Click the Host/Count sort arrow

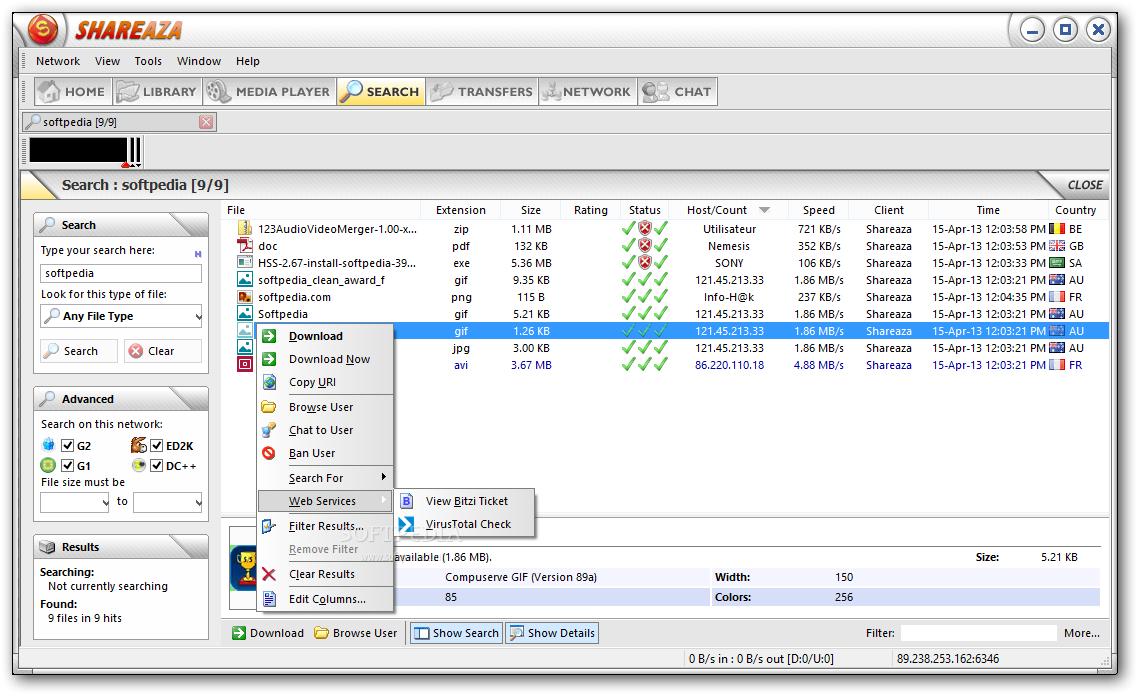click(x=764, y=210)
